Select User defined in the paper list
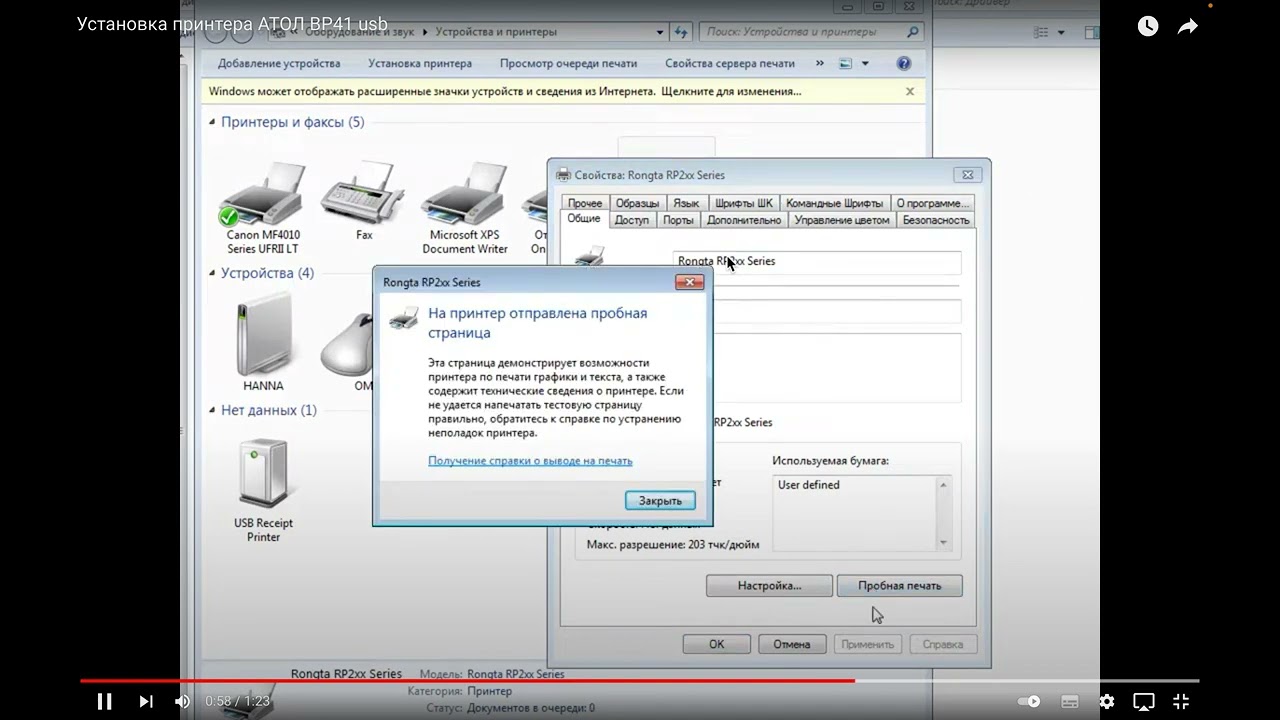 pos(809,485)
